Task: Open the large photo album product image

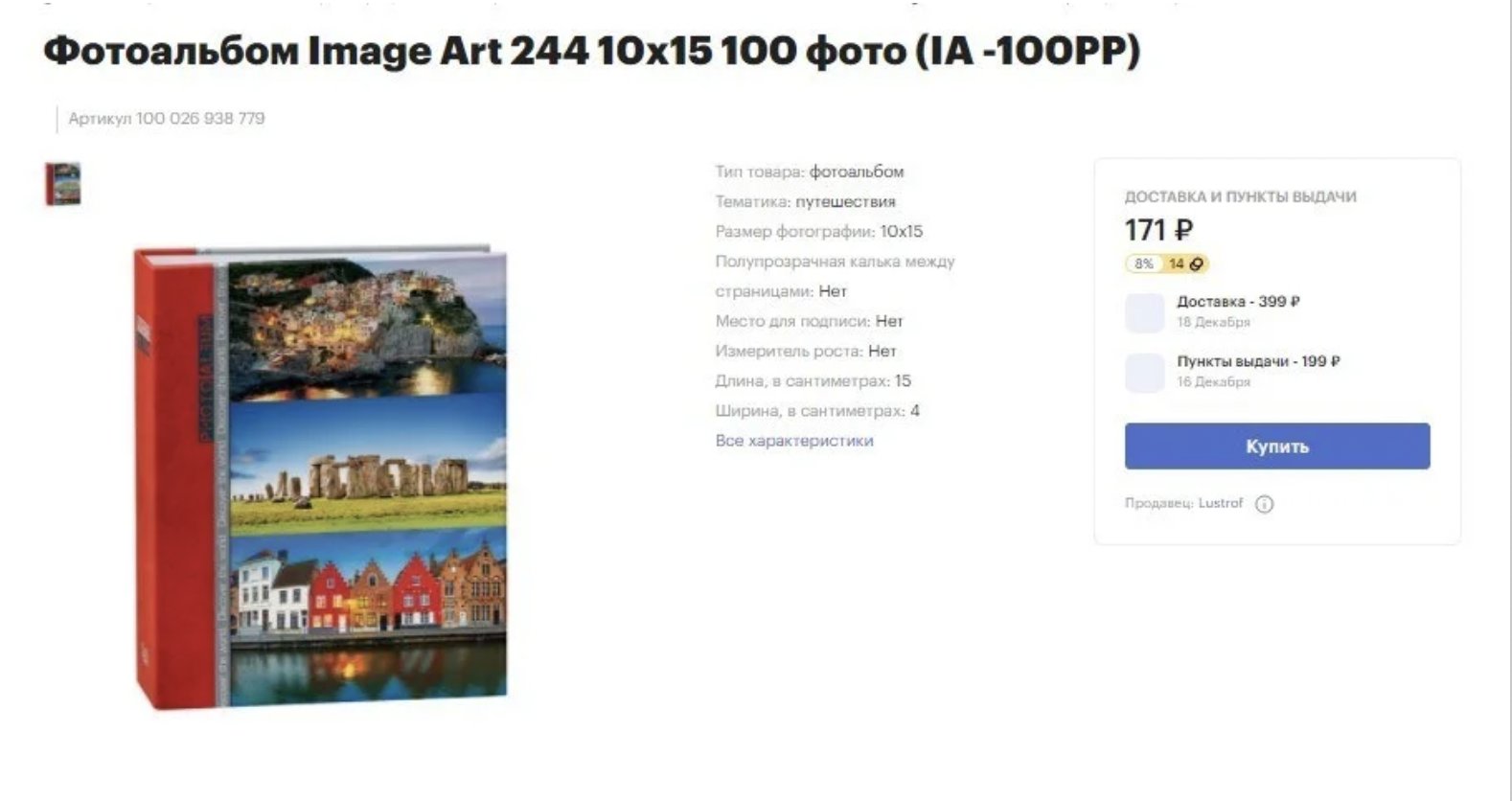Action: [320, 477]
